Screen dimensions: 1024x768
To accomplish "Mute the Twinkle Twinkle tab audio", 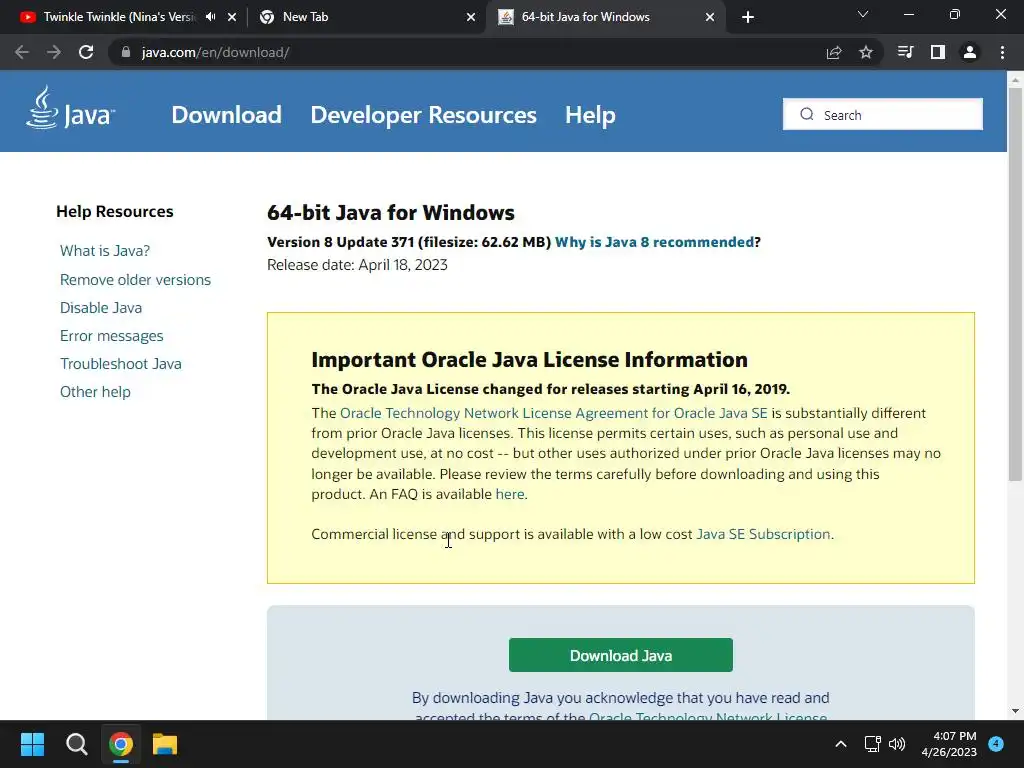I will (x=210, y=17).
